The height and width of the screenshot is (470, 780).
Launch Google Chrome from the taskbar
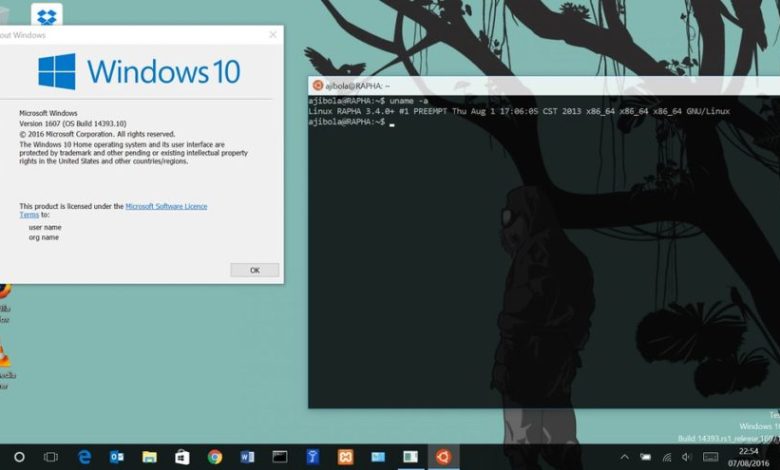(x=215, y=457)
